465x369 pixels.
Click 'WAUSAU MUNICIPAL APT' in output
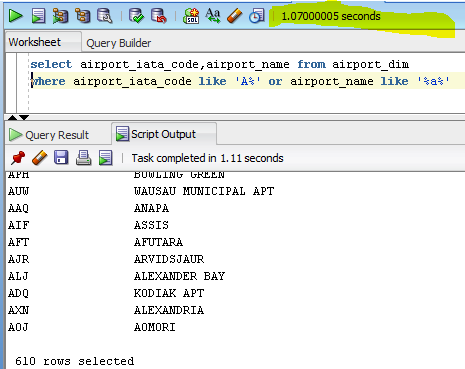pos(204,191)
